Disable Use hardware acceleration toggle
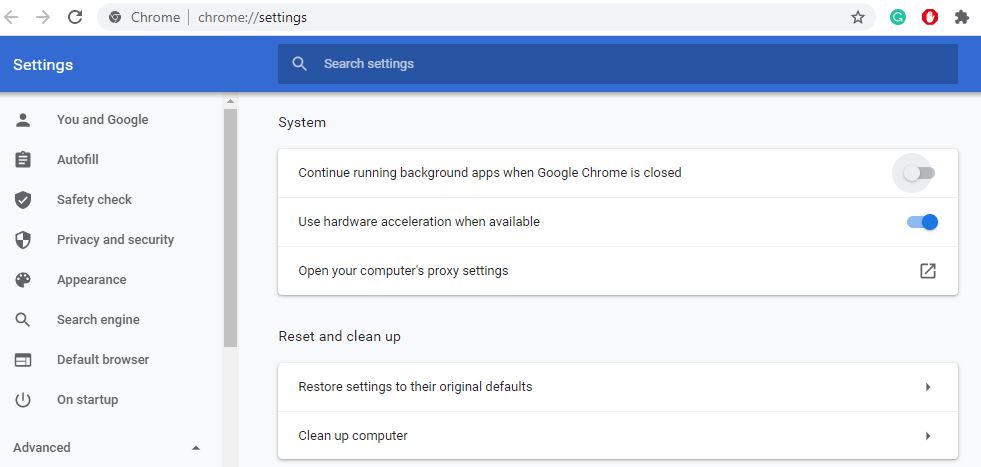 922,222
